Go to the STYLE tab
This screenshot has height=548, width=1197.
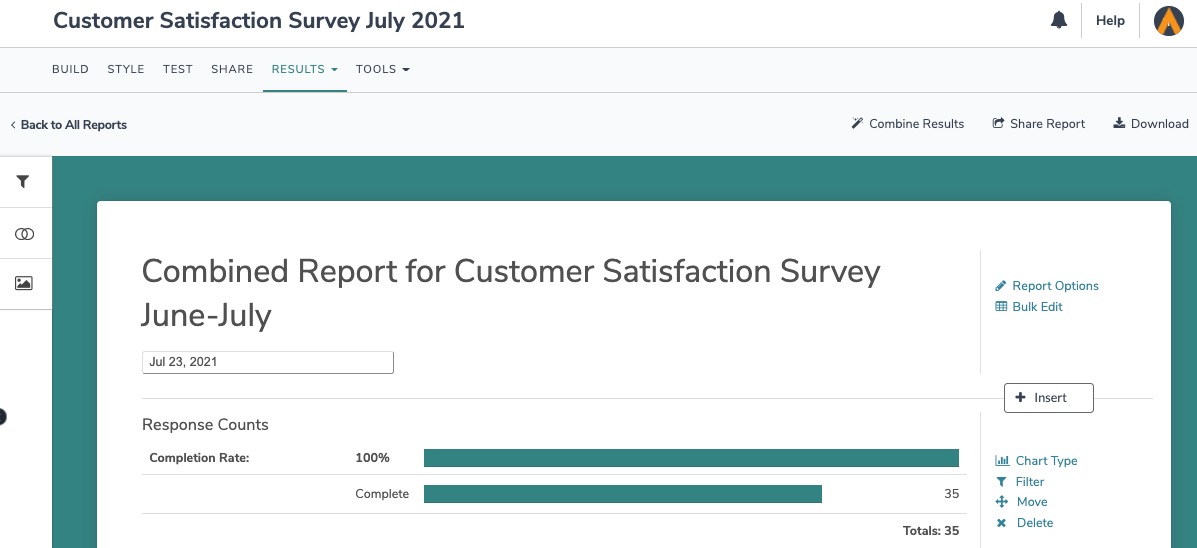(126, 70)
